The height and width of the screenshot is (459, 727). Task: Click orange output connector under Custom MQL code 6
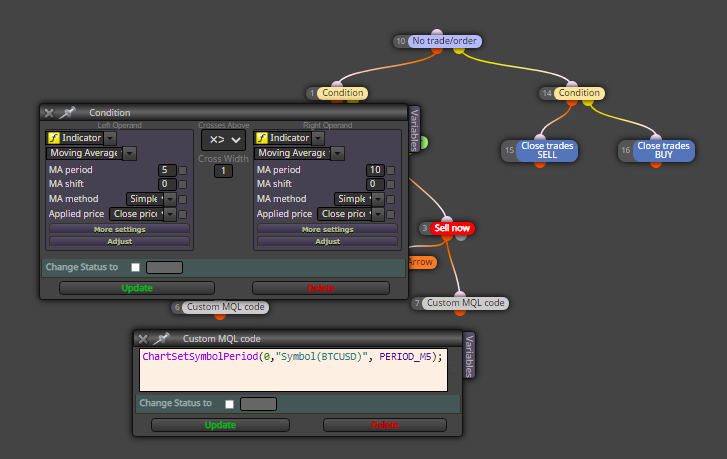[220, 316]
